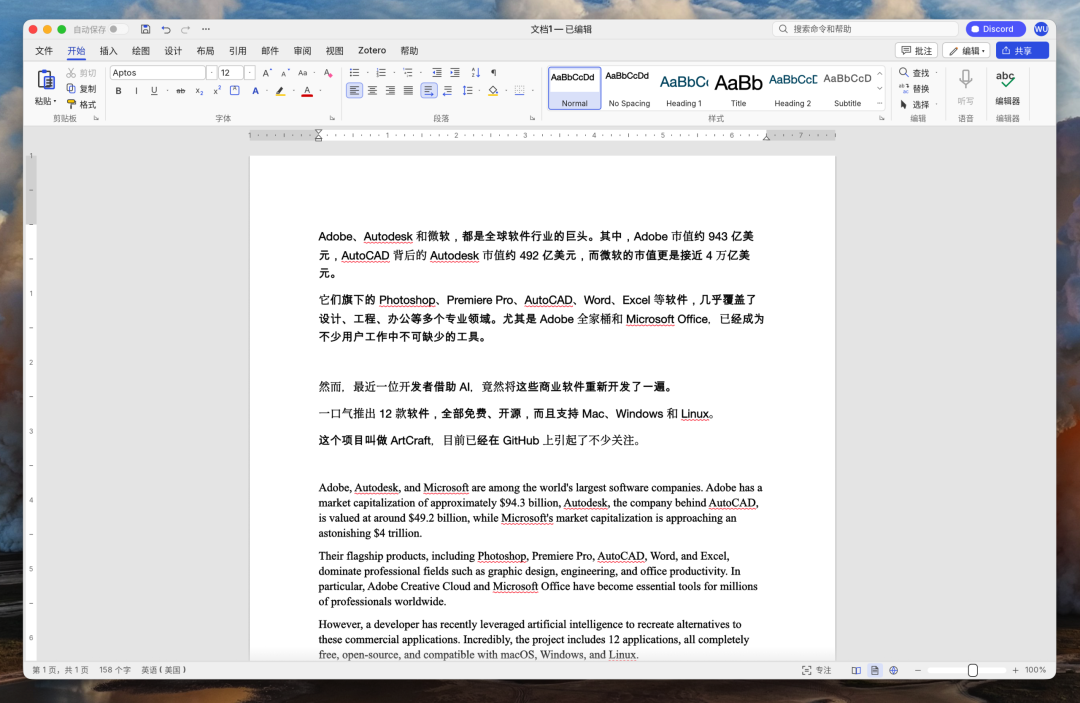Screen dimensions: 1080x703
Task: Apply subscript formatting
Action: pyautogui.click(x=199, y=91)
